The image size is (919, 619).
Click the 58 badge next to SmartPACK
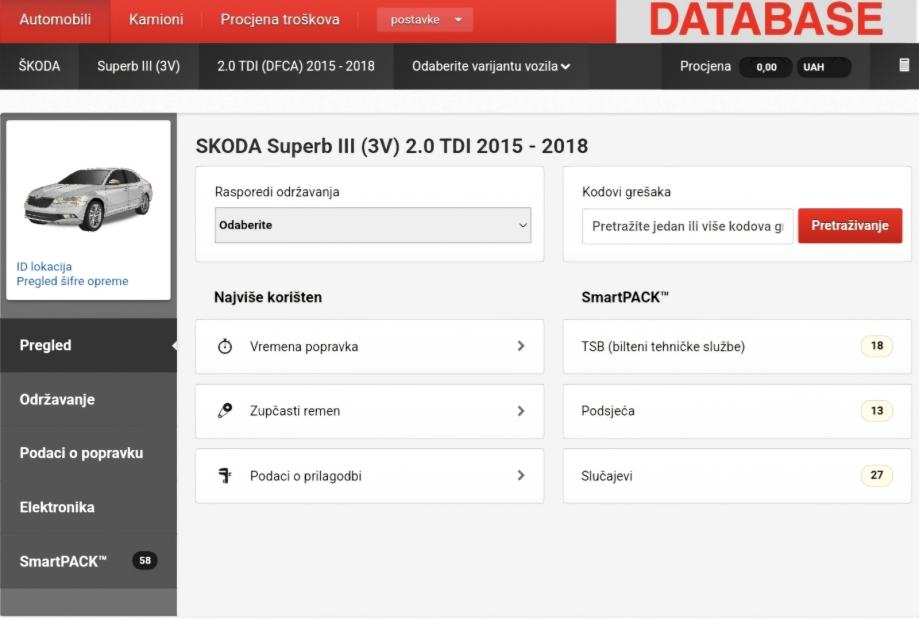point(145,560)
